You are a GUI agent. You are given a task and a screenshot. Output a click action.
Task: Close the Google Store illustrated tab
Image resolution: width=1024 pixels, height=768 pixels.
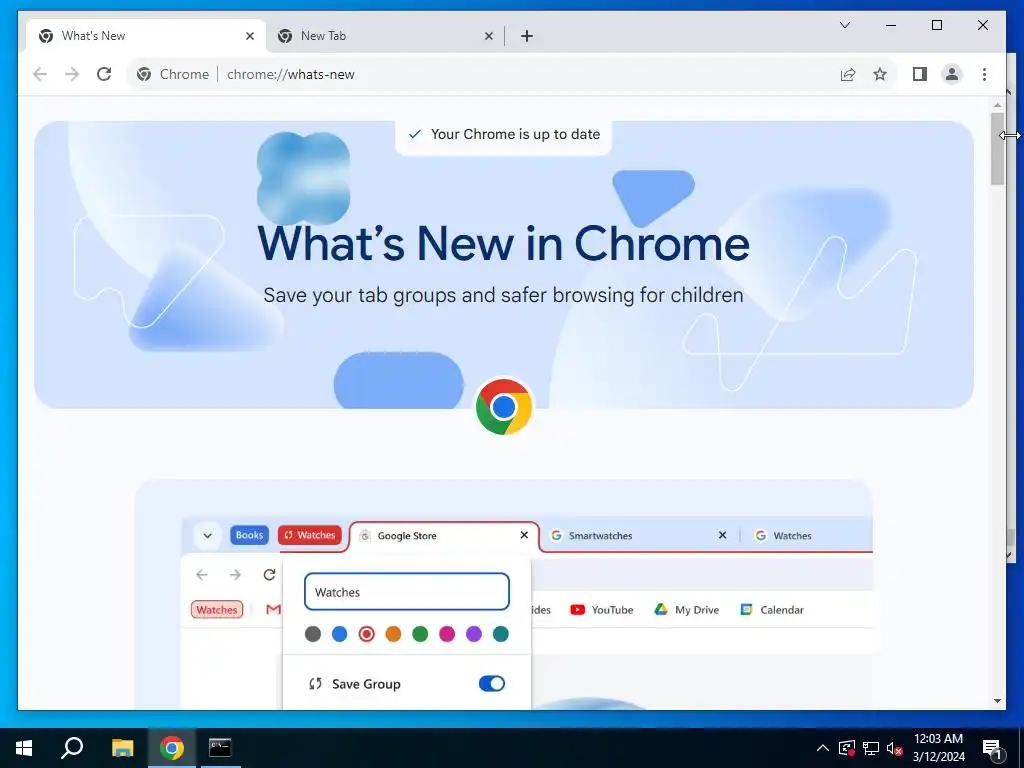point(524,535)
